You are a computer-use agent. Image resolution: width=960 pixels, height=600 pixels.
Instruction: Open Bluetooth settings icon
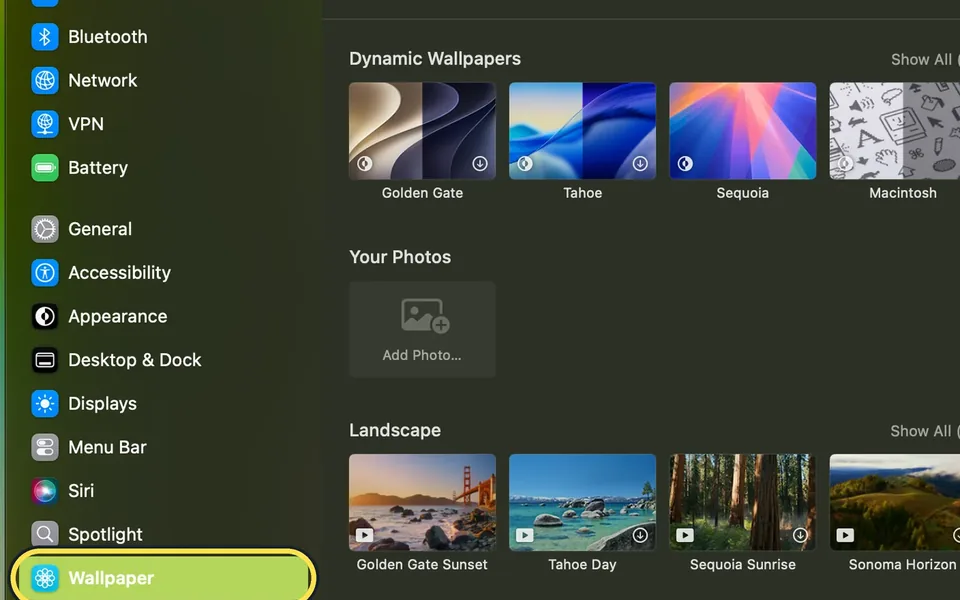pos(45,37)
